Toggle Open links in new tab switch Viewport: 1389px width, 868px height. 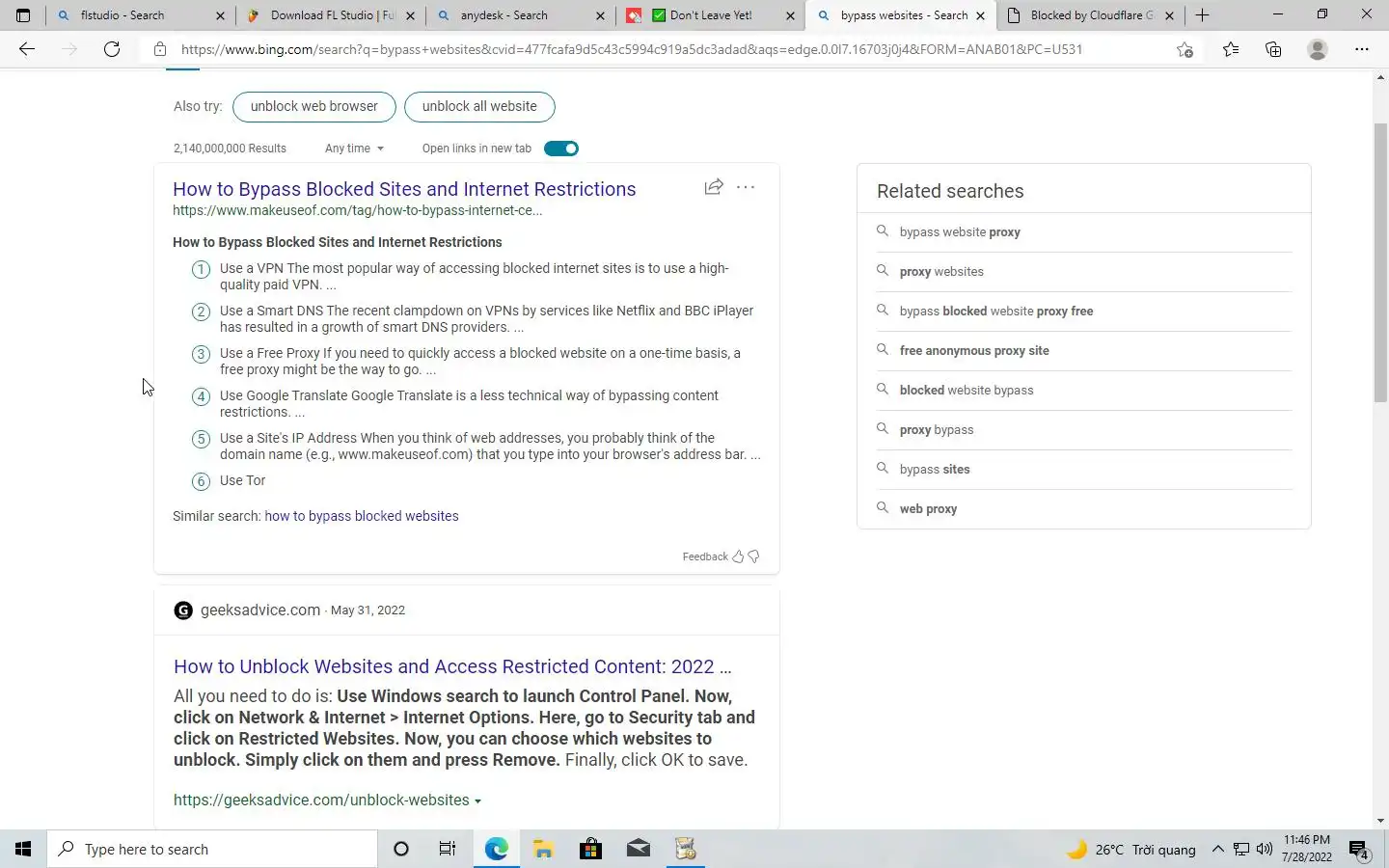(561, 149)
